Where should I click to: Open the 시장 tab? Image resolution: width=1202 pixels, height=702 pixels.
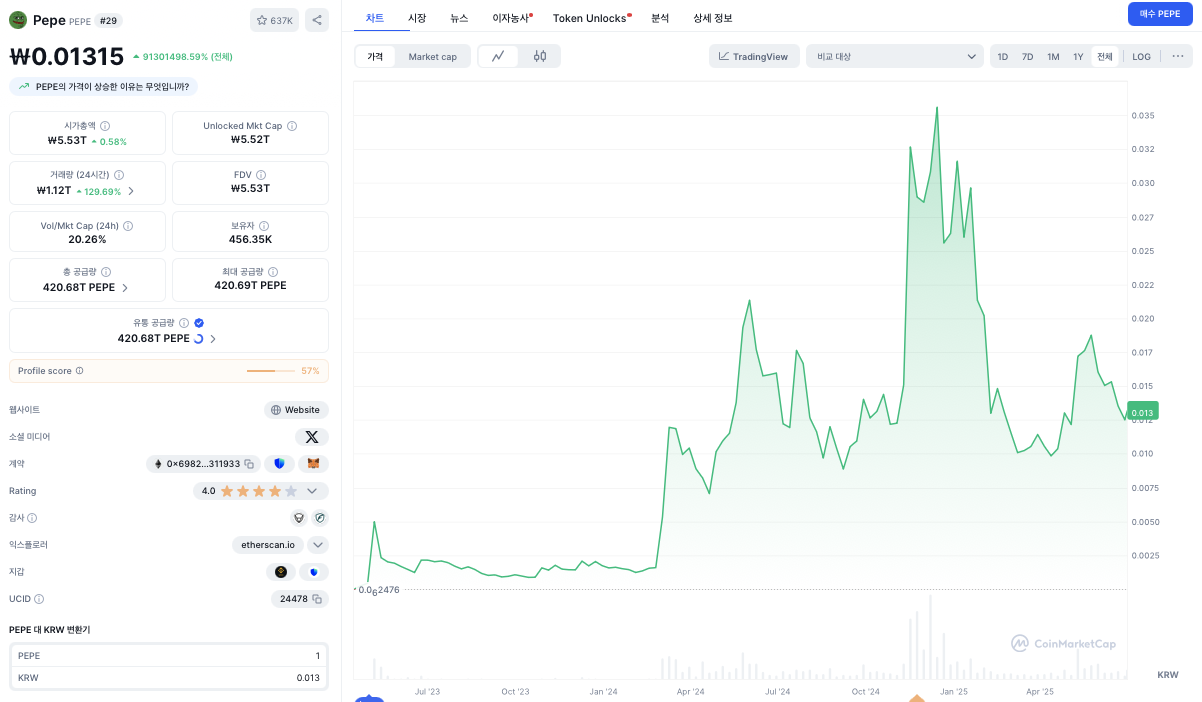click(x=417, y=18)
